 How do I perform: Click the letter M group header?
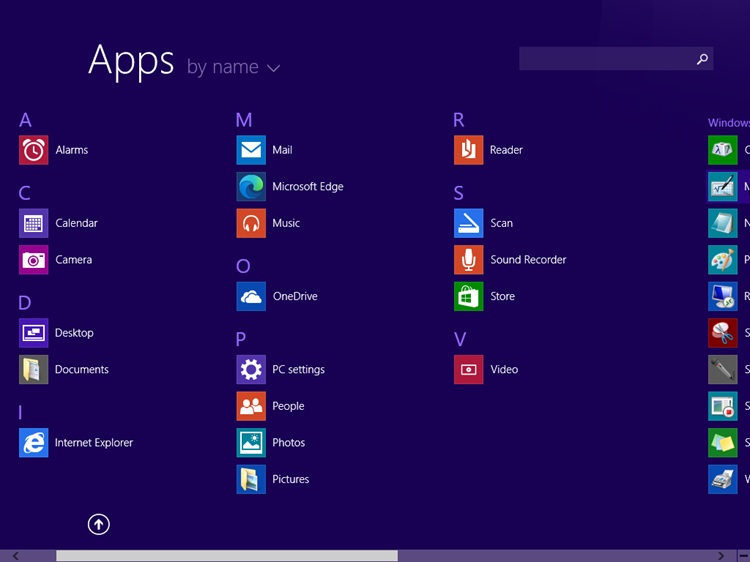click(244, 120)
